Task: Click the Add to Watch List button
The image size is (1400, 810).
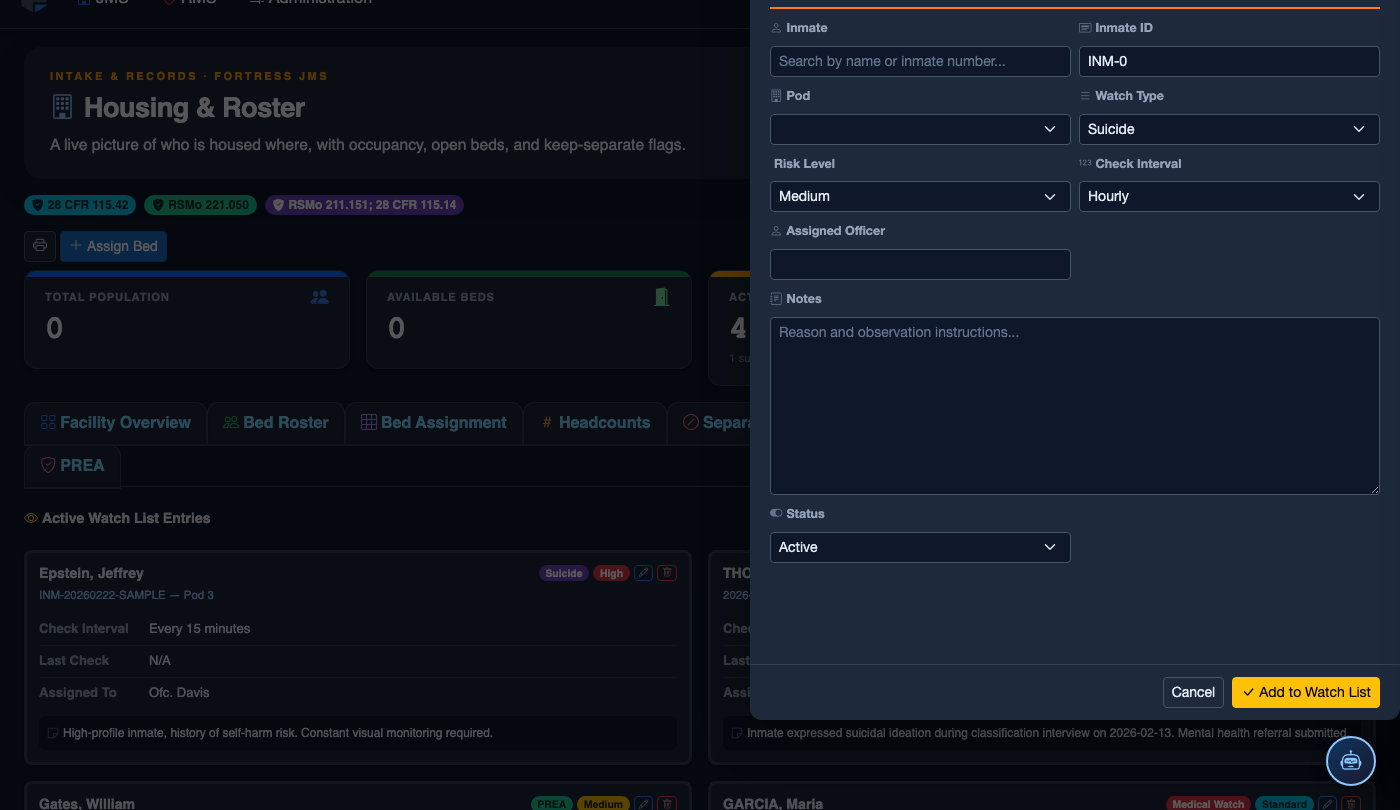Action: [1306, 692]
